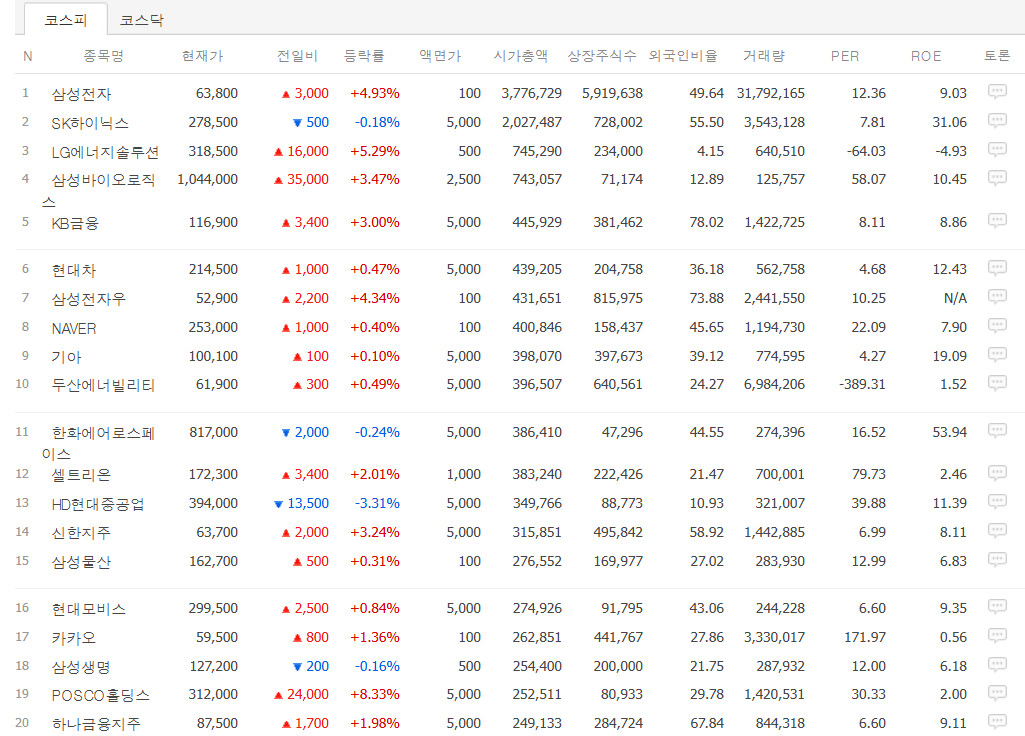Select POSCO홀딩스 change rate +8.33%
The width and height of the screenshot is (1025, 736).
pos(375,694)
